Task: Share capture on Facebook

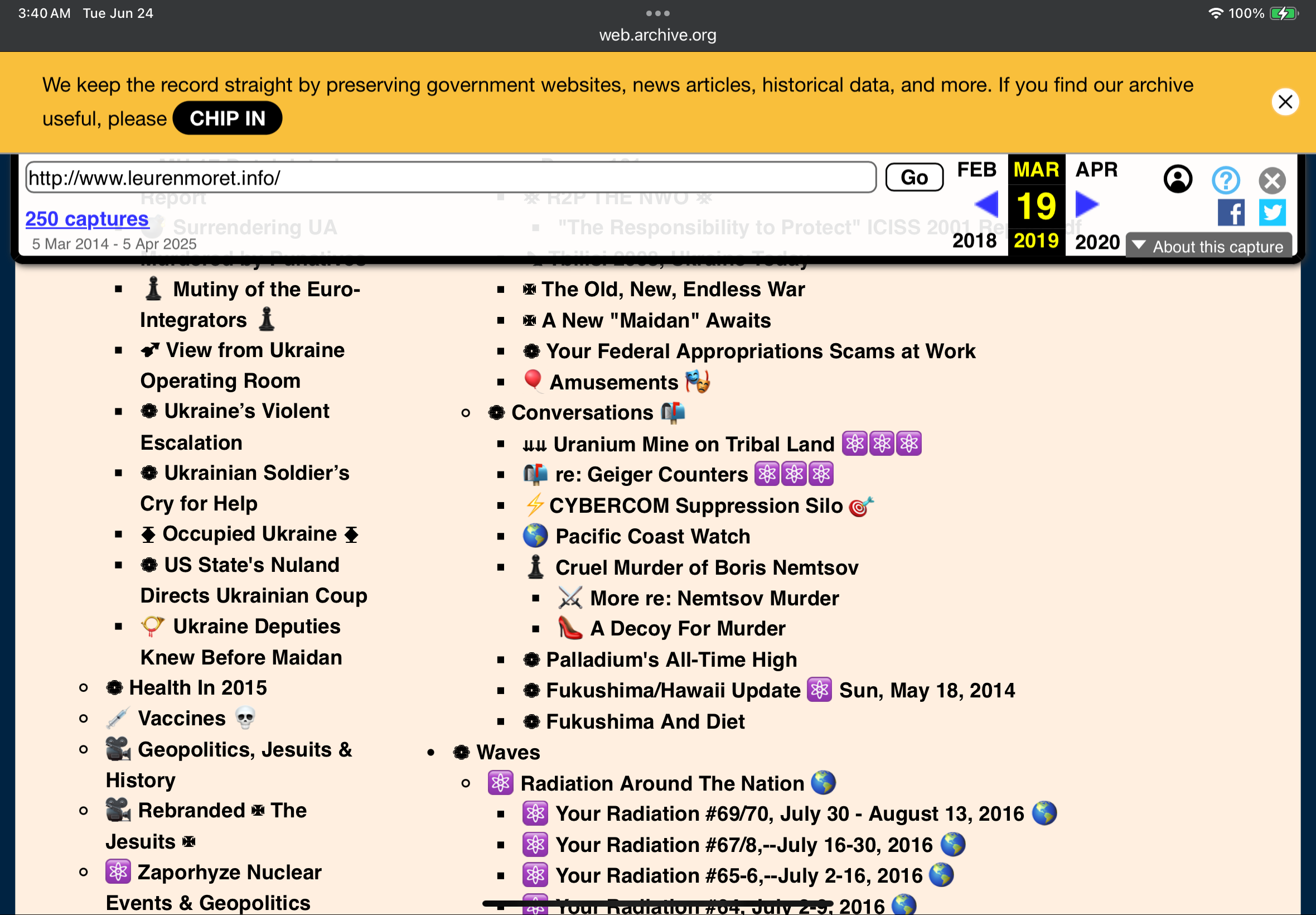Action: coord(1231,213)
